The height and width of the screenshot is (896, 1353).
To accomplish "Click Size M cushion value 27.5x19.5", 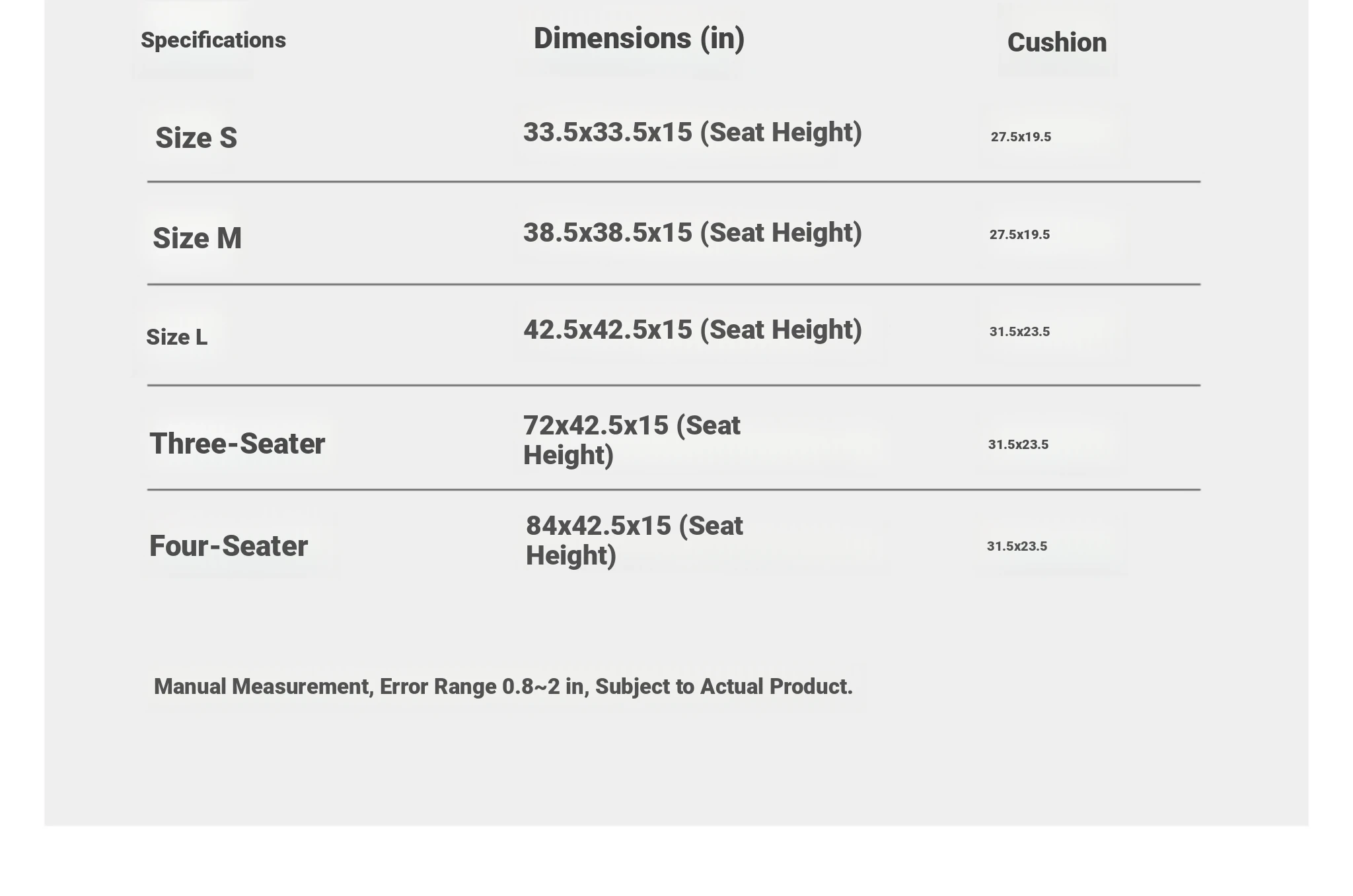I will 1019,235.
